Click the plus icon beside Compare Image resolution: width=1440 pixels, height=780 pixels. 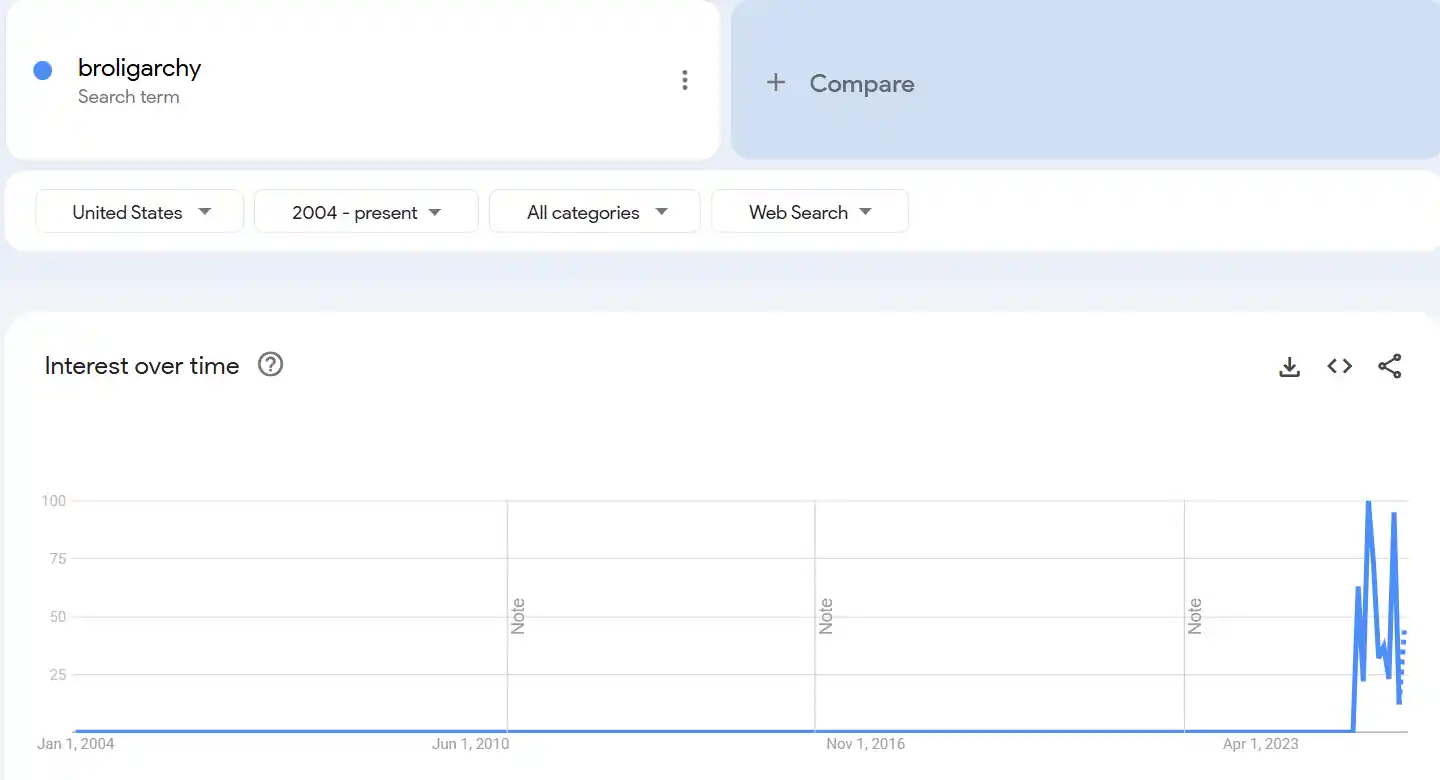tap(775, 83)
